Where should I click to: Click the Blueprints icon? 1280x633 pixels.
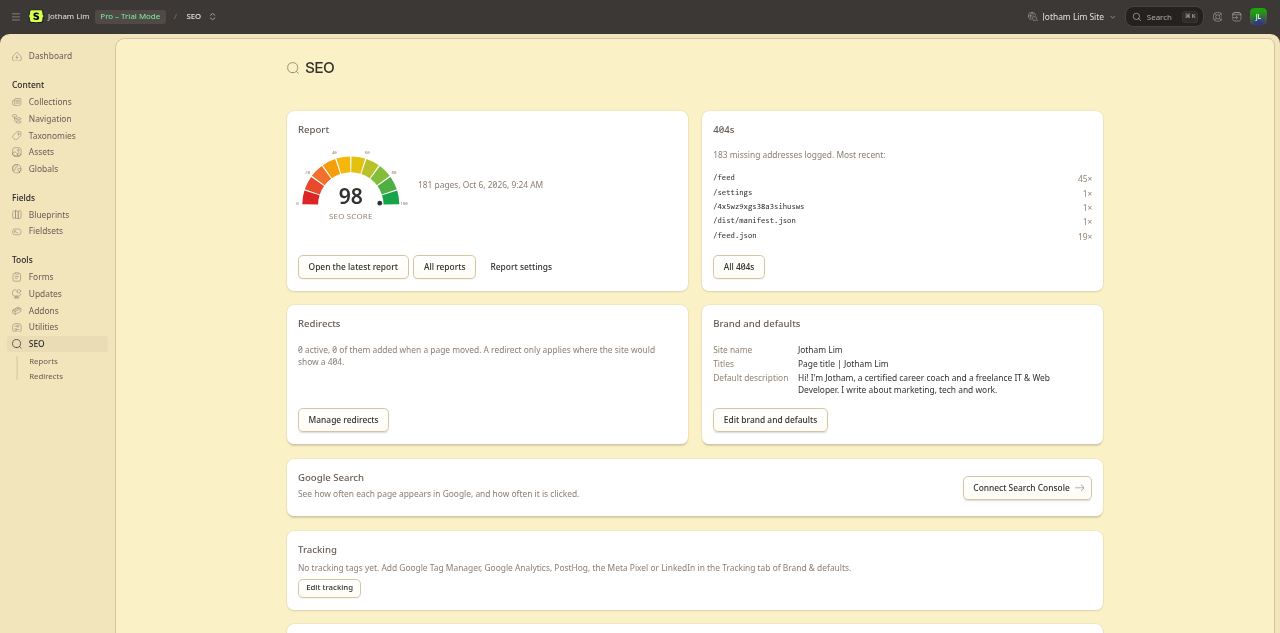(17, 215)
